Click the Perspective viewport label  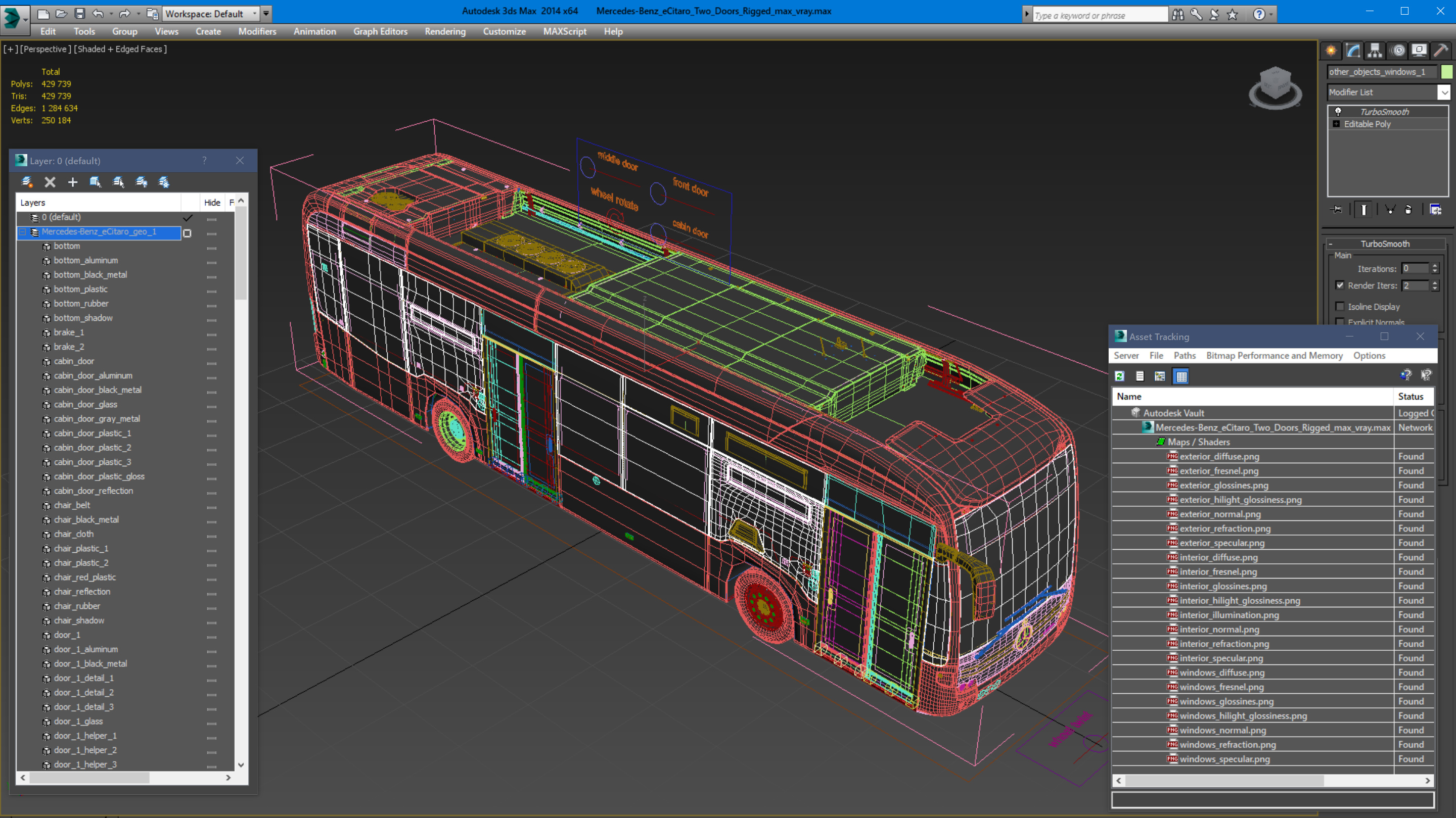(45, 49)
